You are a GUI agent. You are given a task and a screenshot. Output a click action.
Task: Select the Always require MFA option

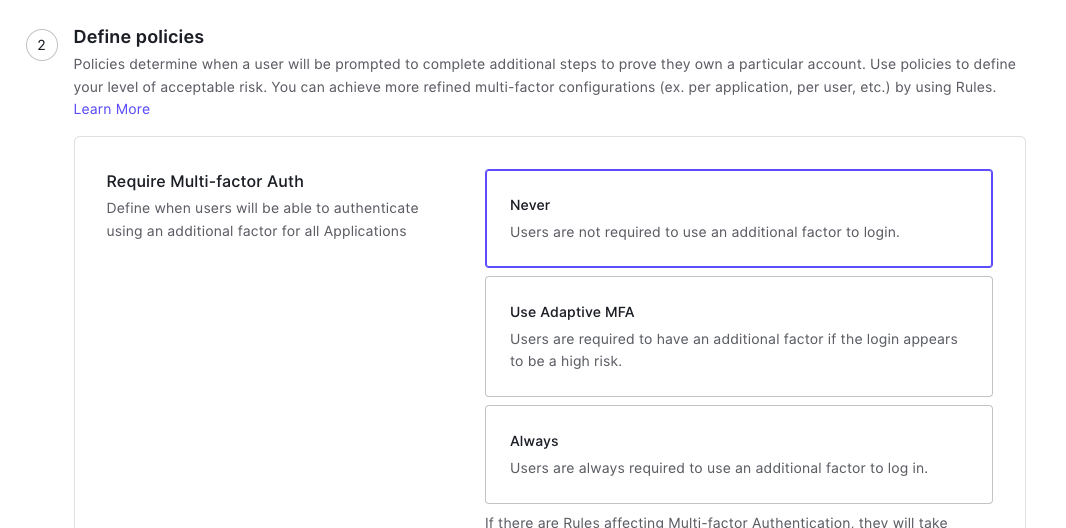[739, 455]
